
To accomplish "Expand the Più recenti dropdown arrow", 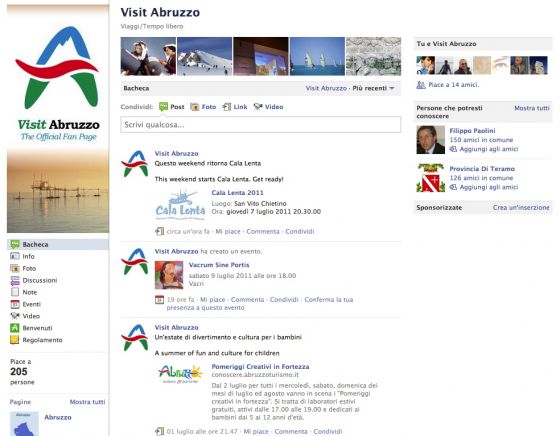I will [392, 88].
